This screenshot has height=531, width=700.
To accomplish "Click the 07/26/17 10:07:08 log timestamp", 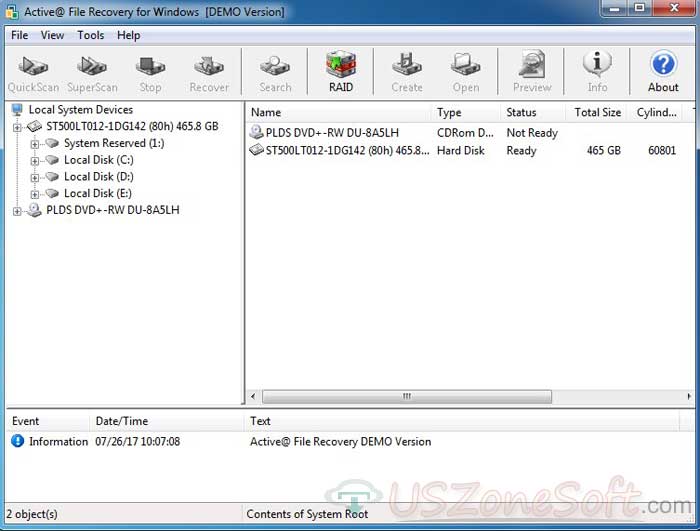I will pos(138,442).
